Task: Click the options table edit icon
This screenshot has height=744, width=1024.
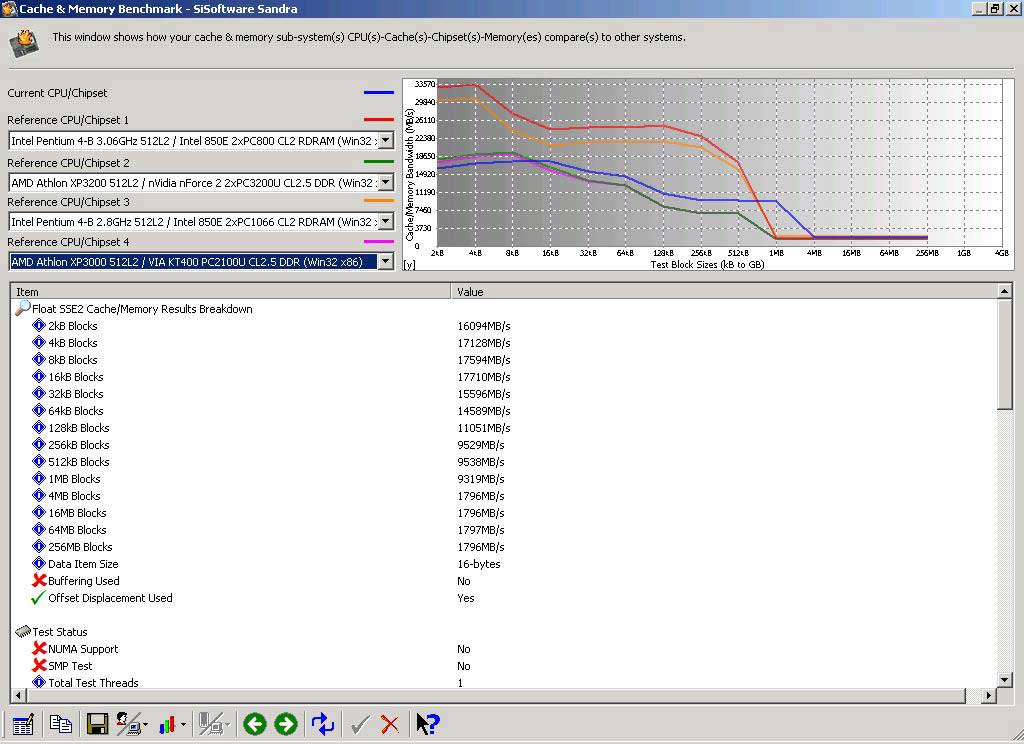Action: coord(23,724)
